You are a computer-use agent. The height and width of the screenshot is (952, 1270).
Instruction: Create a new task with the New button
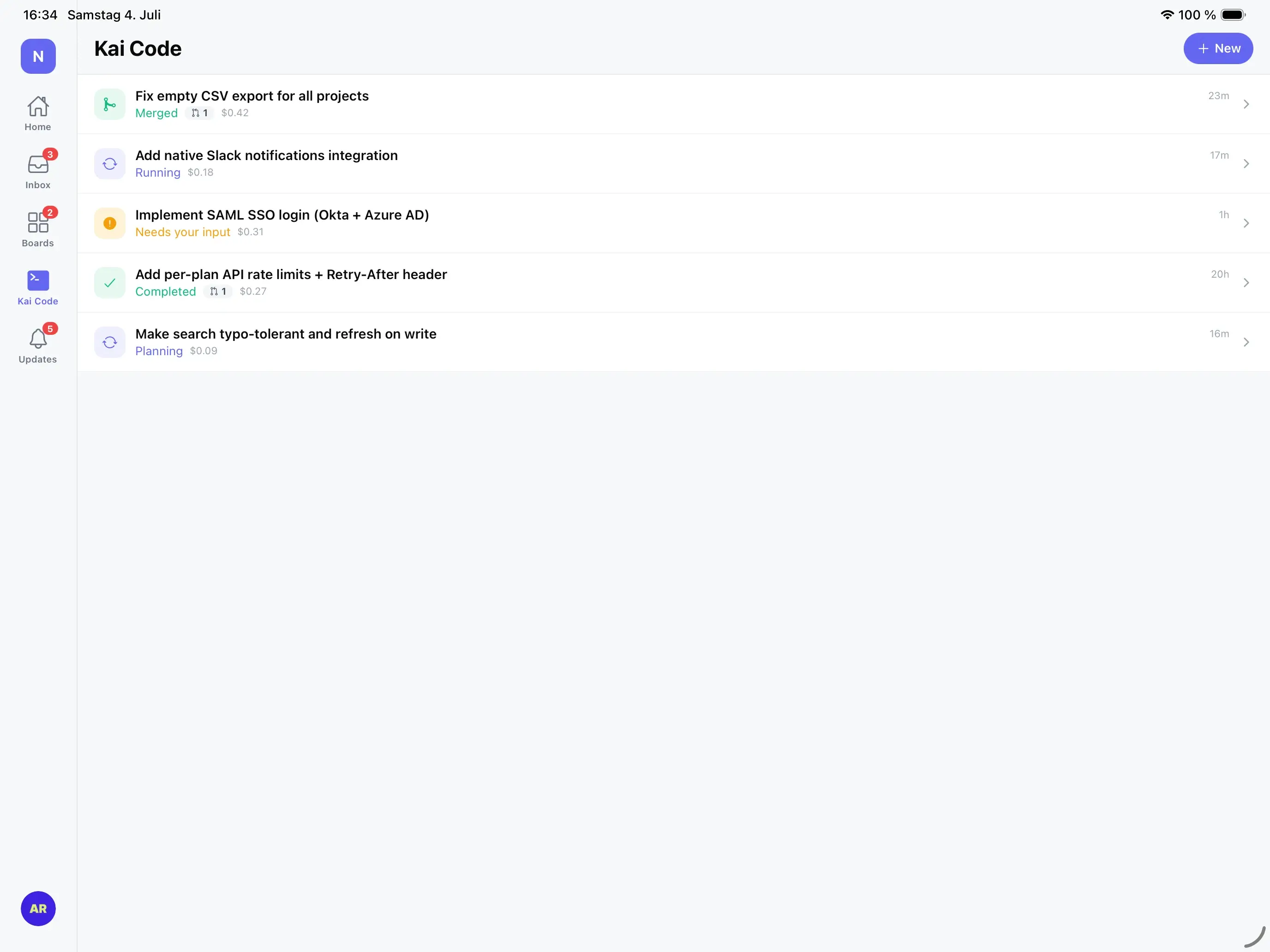click(1218, 49)
